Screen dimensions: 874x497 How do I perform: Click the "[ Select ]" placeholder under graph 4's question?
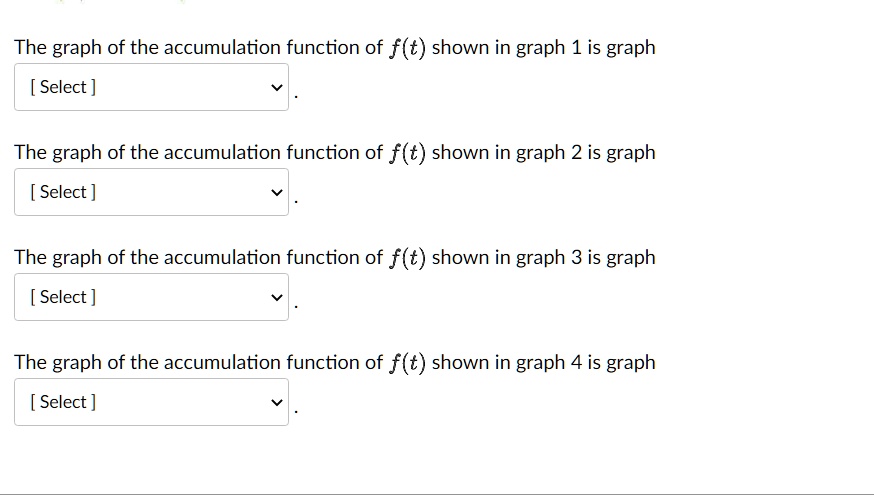64,402
